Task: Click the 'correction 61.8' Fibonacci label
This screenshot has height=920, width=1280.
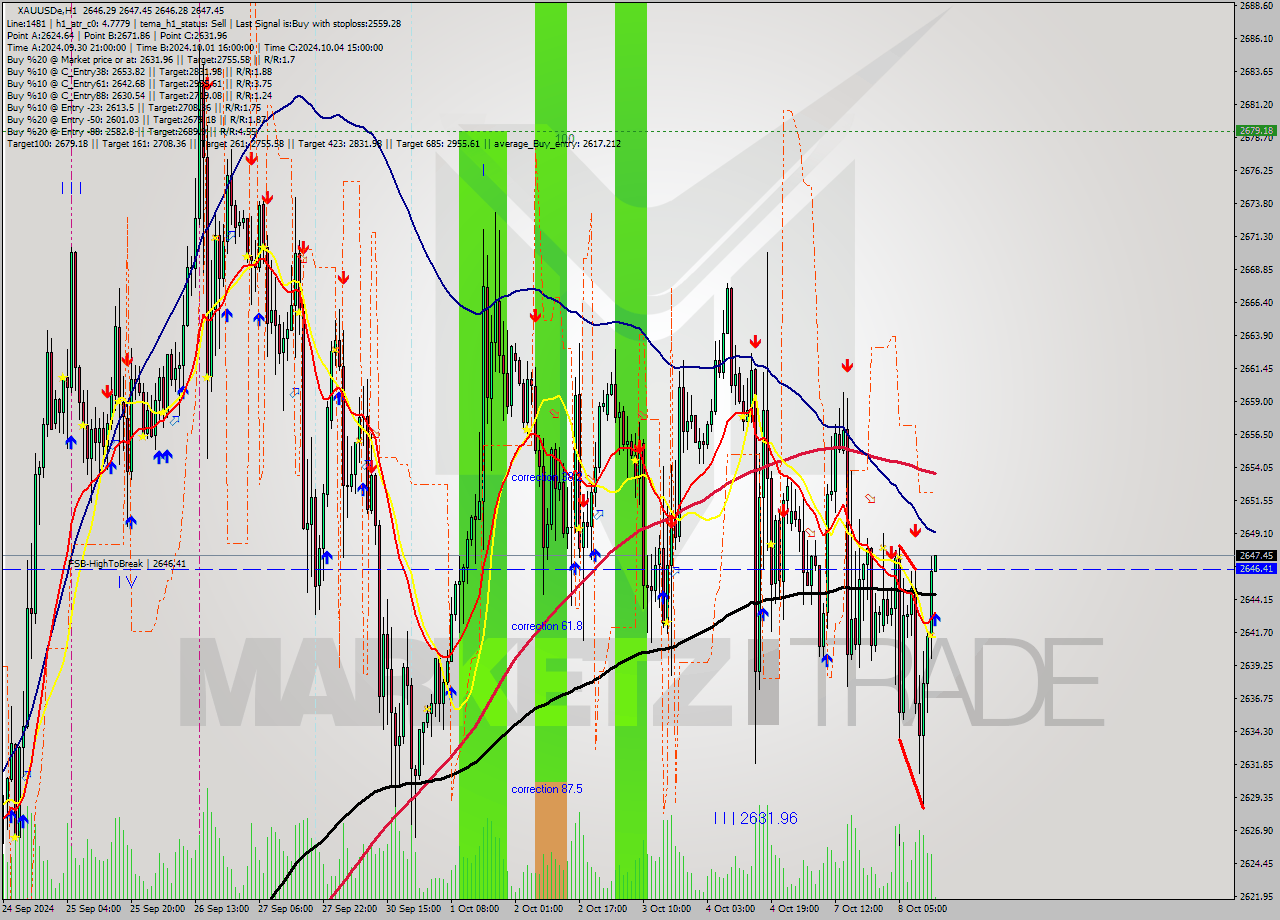Action: coord(546,626)
